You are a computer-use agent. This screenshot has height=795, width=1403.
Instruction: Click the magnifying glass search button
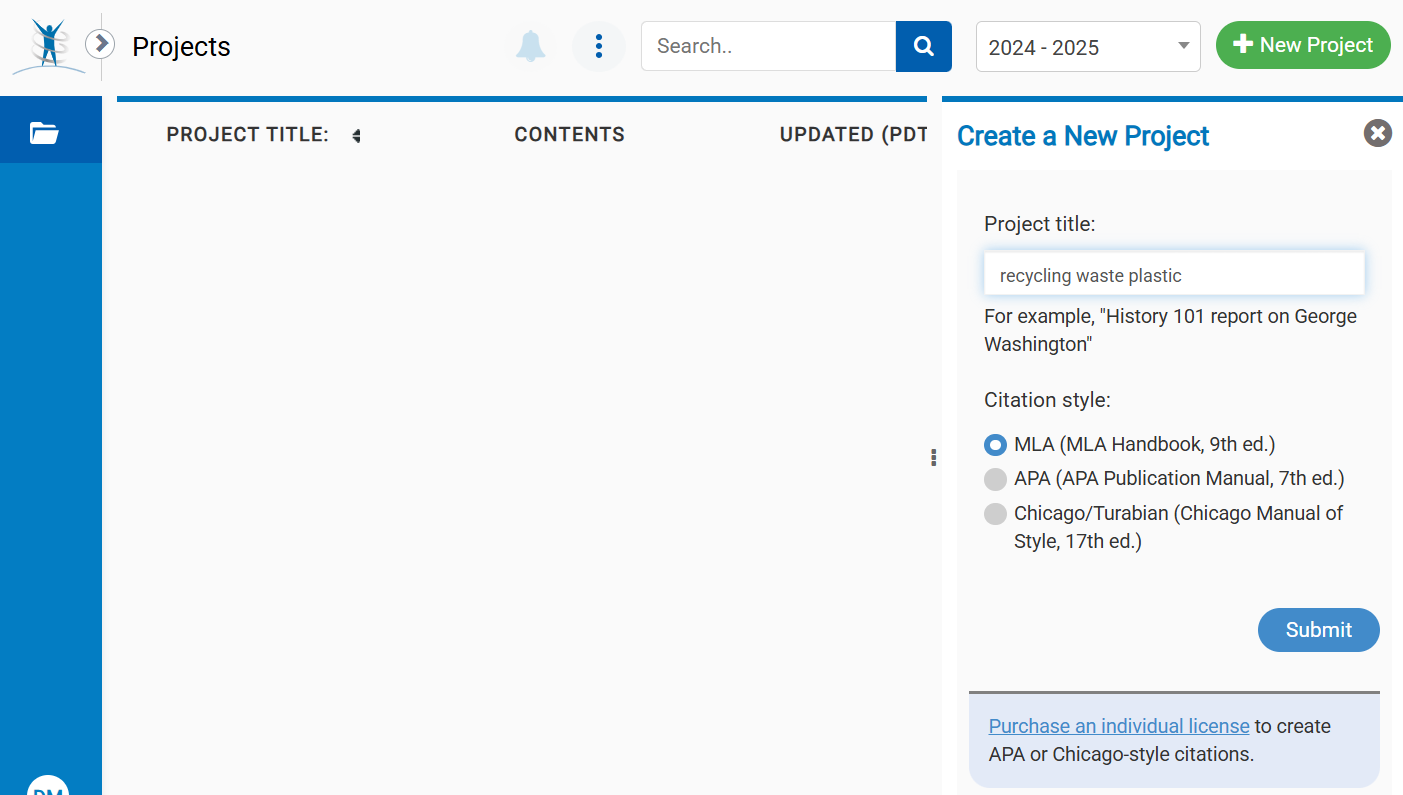pyautogui.click(x=923, y=46)
